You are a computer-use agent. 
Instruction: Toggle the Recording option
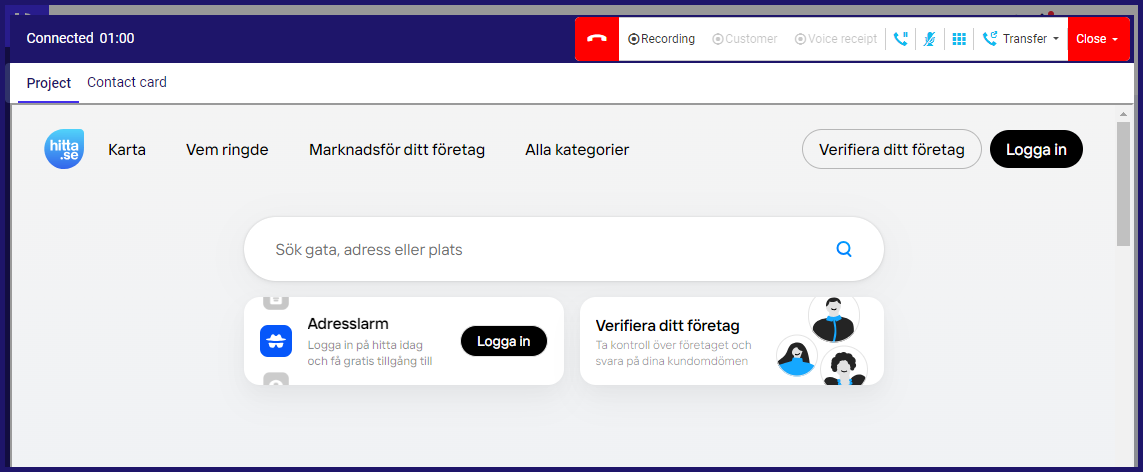point(661,39)
